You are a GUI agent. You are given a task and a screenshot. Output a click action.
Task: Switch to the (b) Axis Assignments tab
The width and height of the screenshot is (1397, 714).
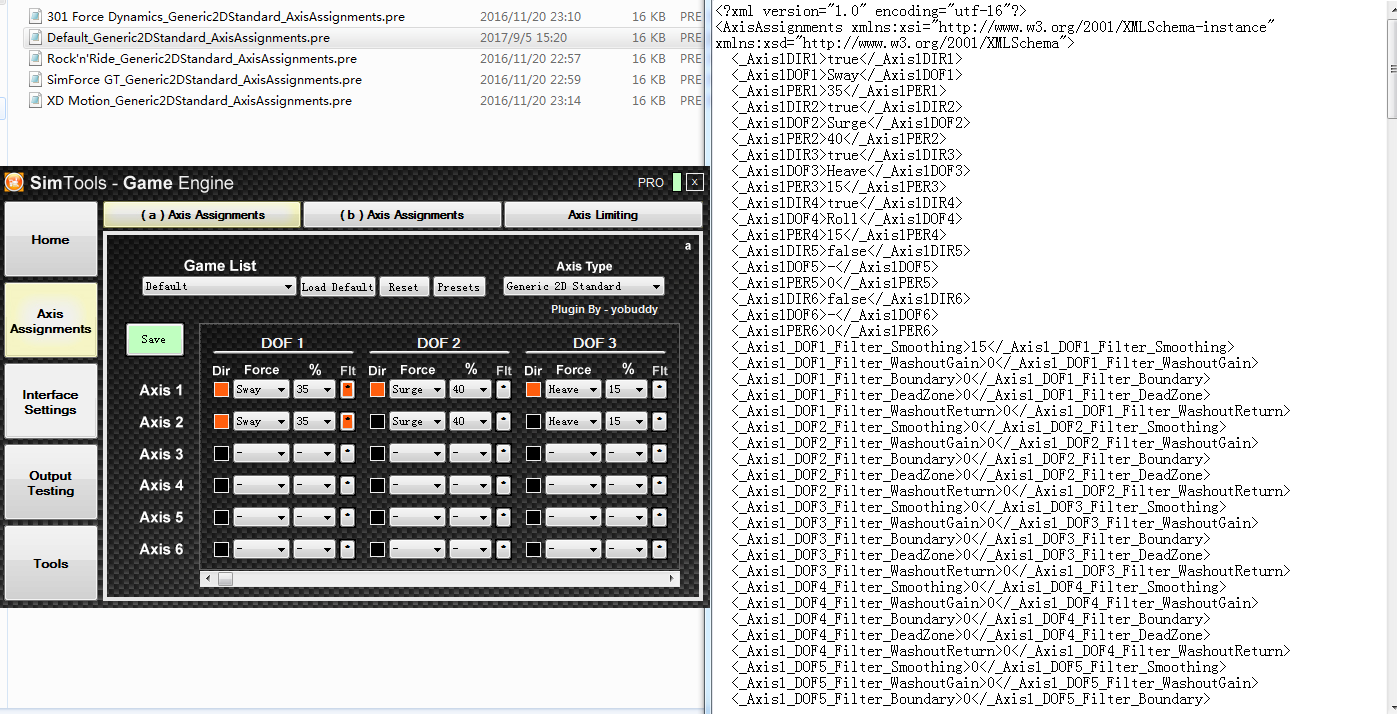[402, 215]
